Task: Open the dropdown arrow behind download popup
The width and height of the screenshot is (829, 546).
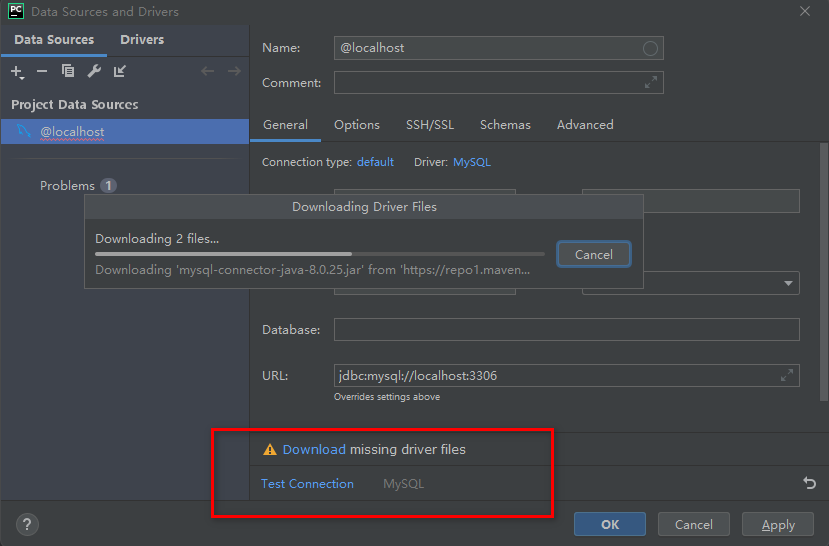Action: [x=788, y=283]
